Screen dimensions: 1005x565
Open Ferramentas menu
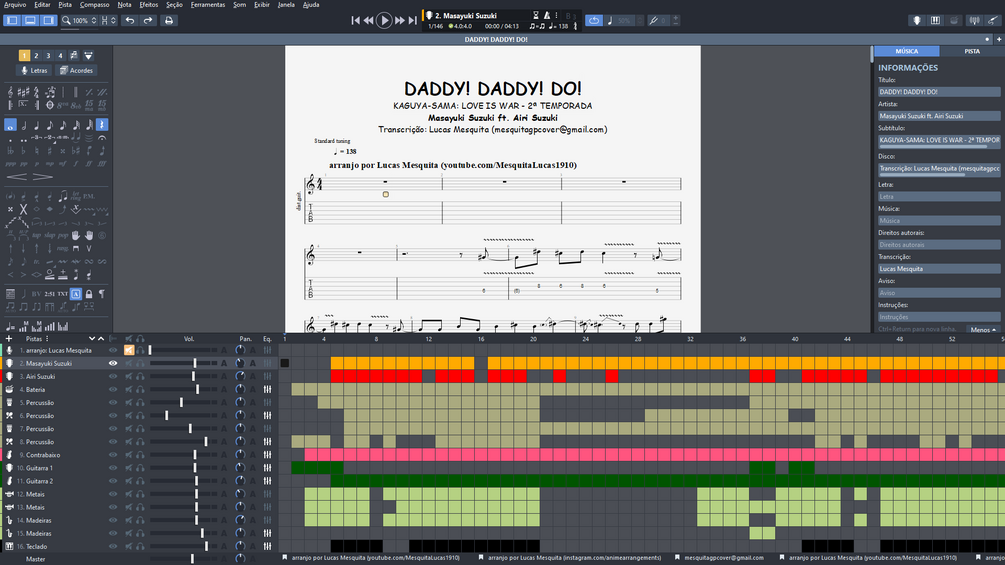coord(208,4)
